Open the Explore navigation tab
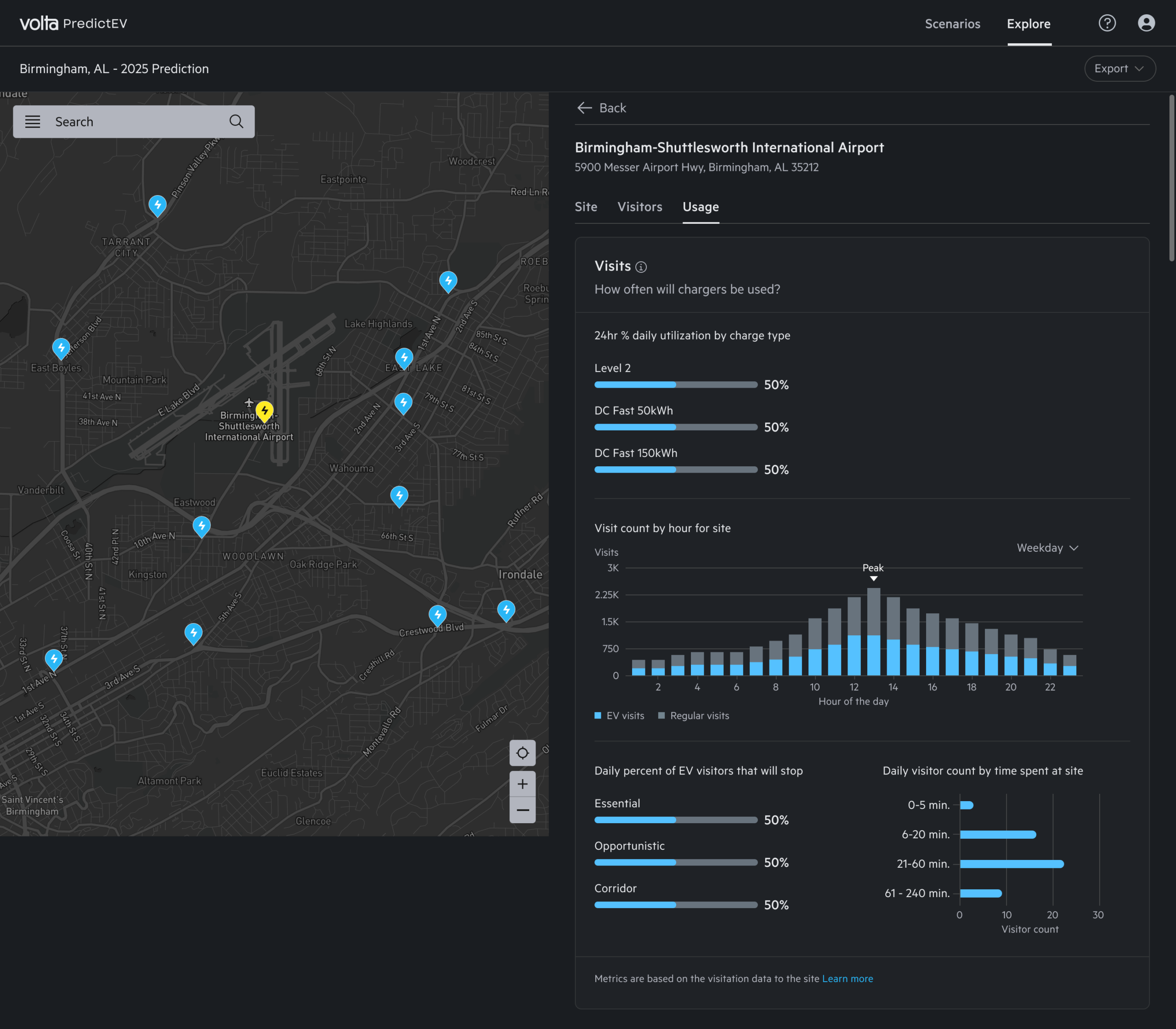 point(1029,23)
